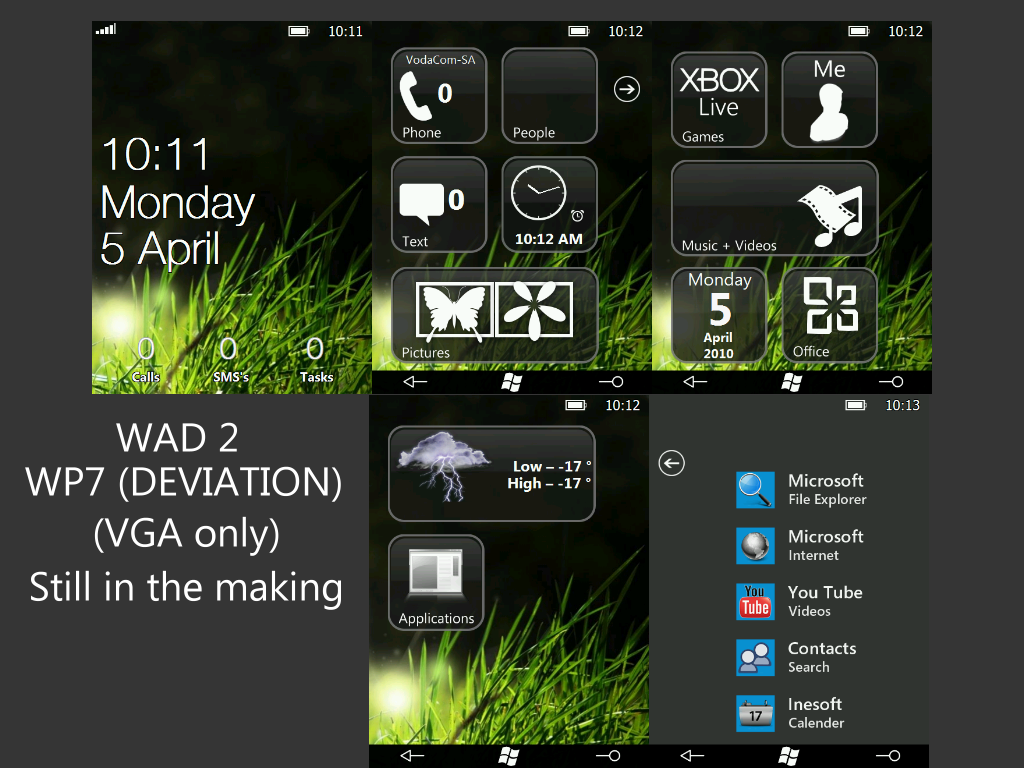Open the weather tile with thunderstorm
The image size is (1024, 768).
pyautogui.click(x=492, y=473)
